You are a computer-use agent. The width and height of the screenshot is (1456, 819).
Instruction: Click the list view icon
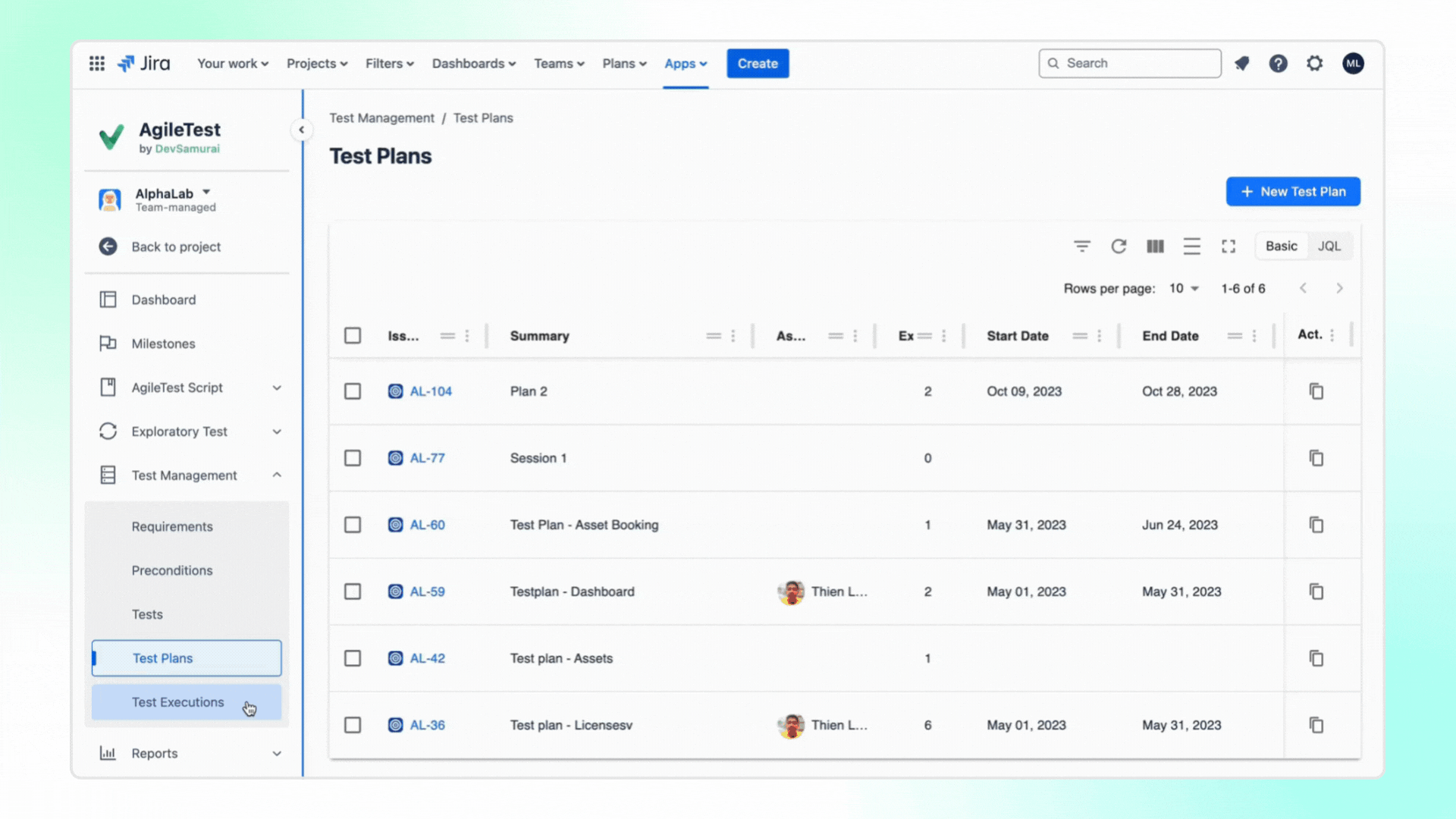point(1192,246)
